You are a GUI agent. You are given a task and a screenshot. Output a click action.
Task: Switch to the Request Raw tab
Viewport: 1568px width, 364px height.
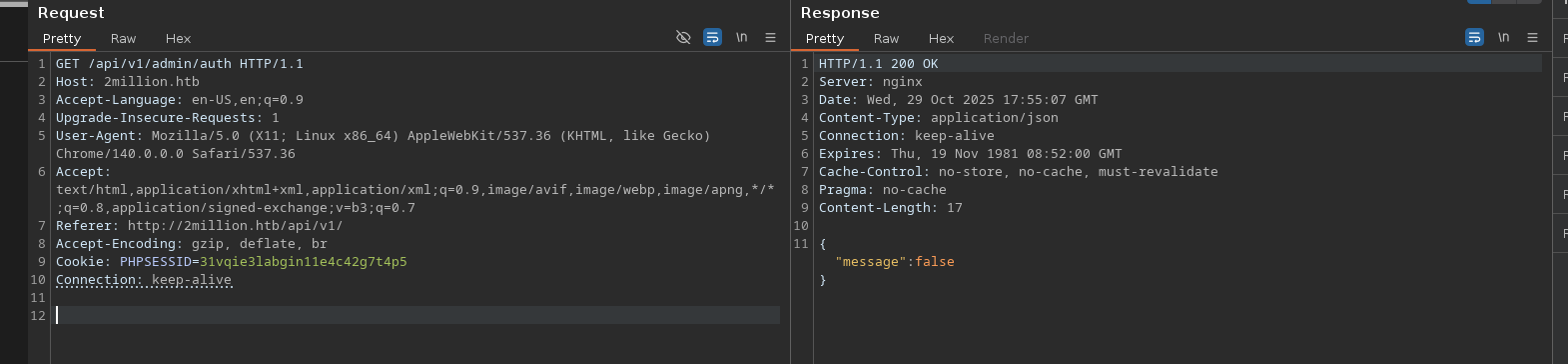click(123, 38)
